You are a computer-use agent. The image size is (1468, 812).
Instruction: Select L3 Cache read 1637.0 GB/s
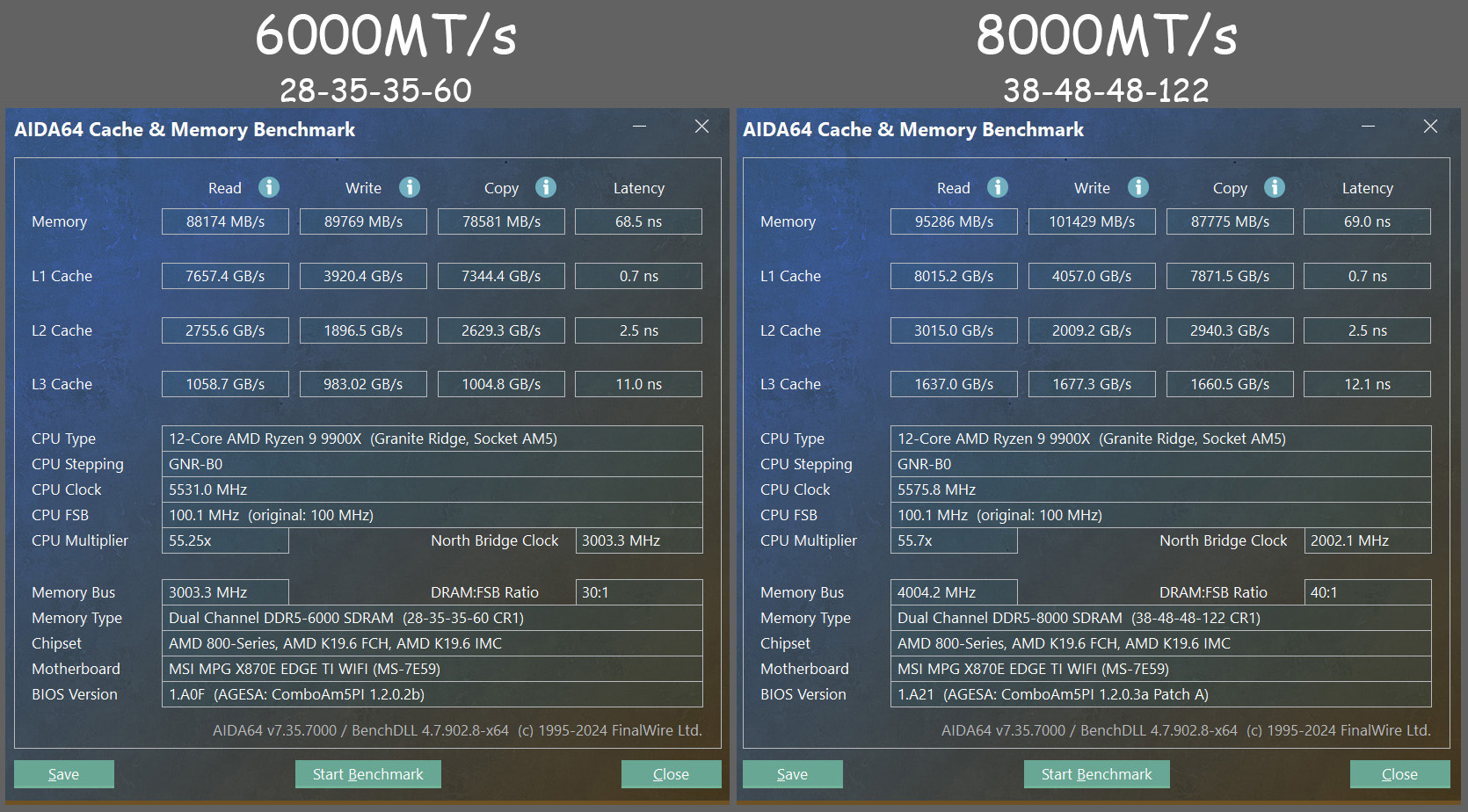click(x=954, y=384)
